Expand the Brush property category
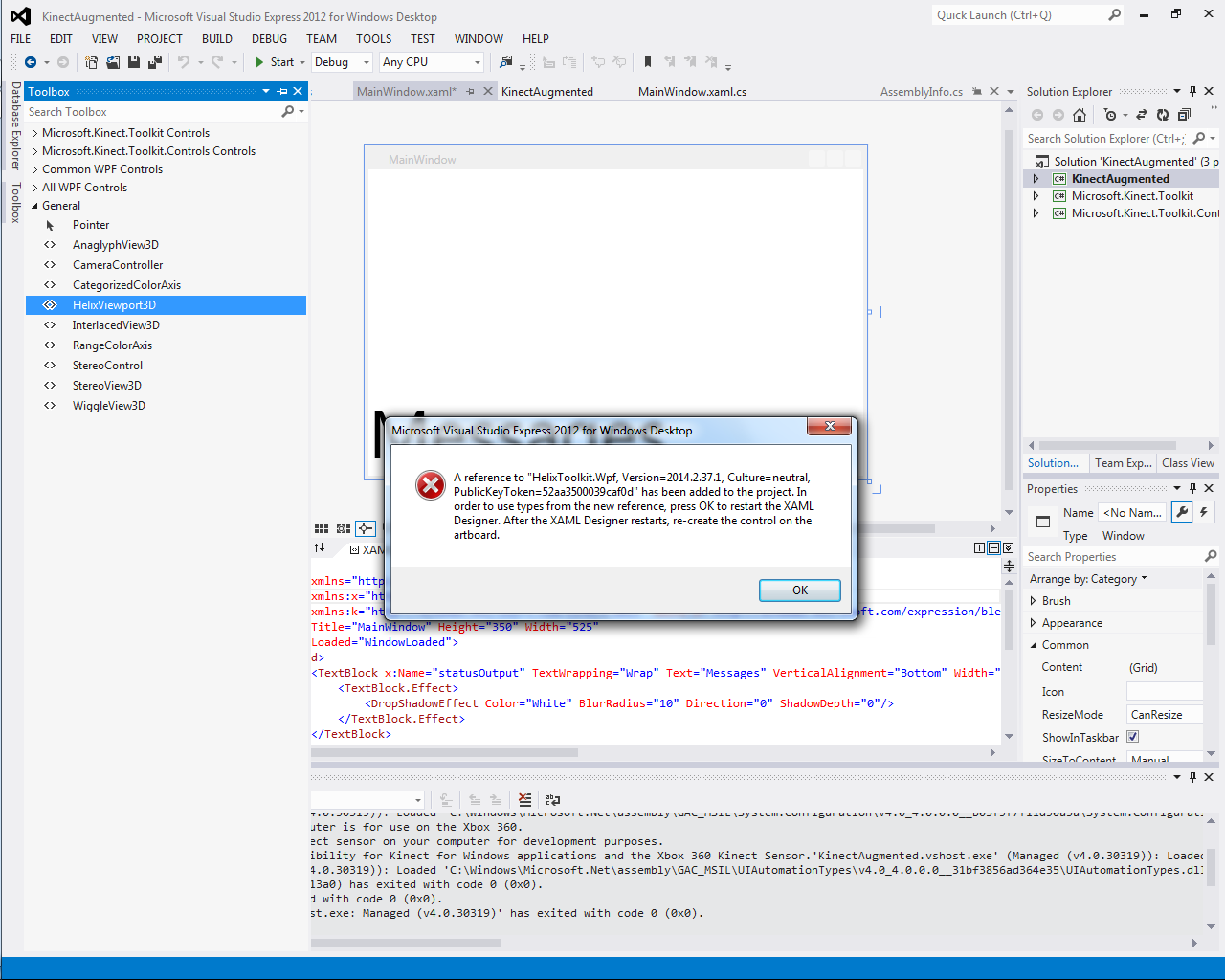 [x=1034, y=601]
